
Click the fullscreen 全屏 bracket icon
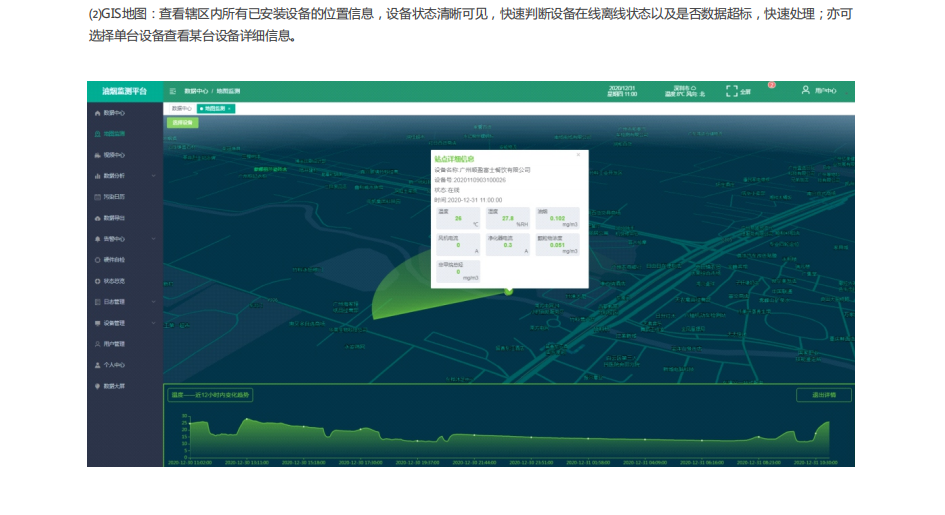pos(732,91)
